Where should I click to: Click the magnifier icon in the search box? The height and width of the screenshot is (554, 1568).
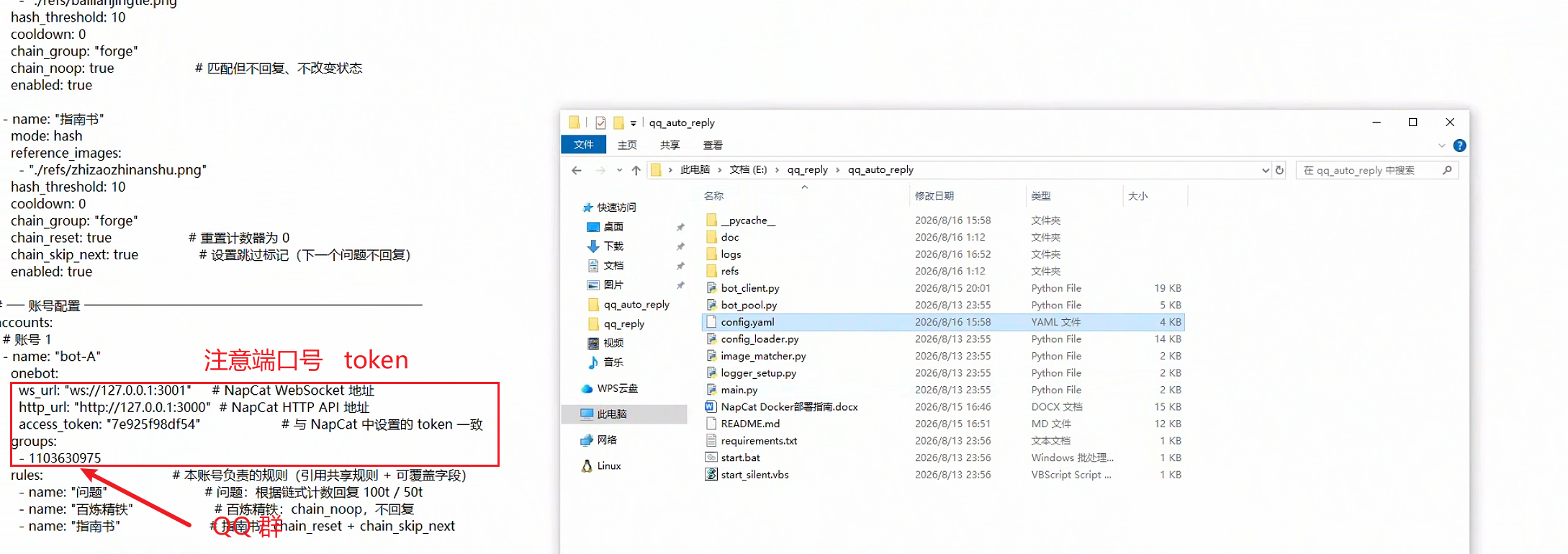tap(1447, 171)
